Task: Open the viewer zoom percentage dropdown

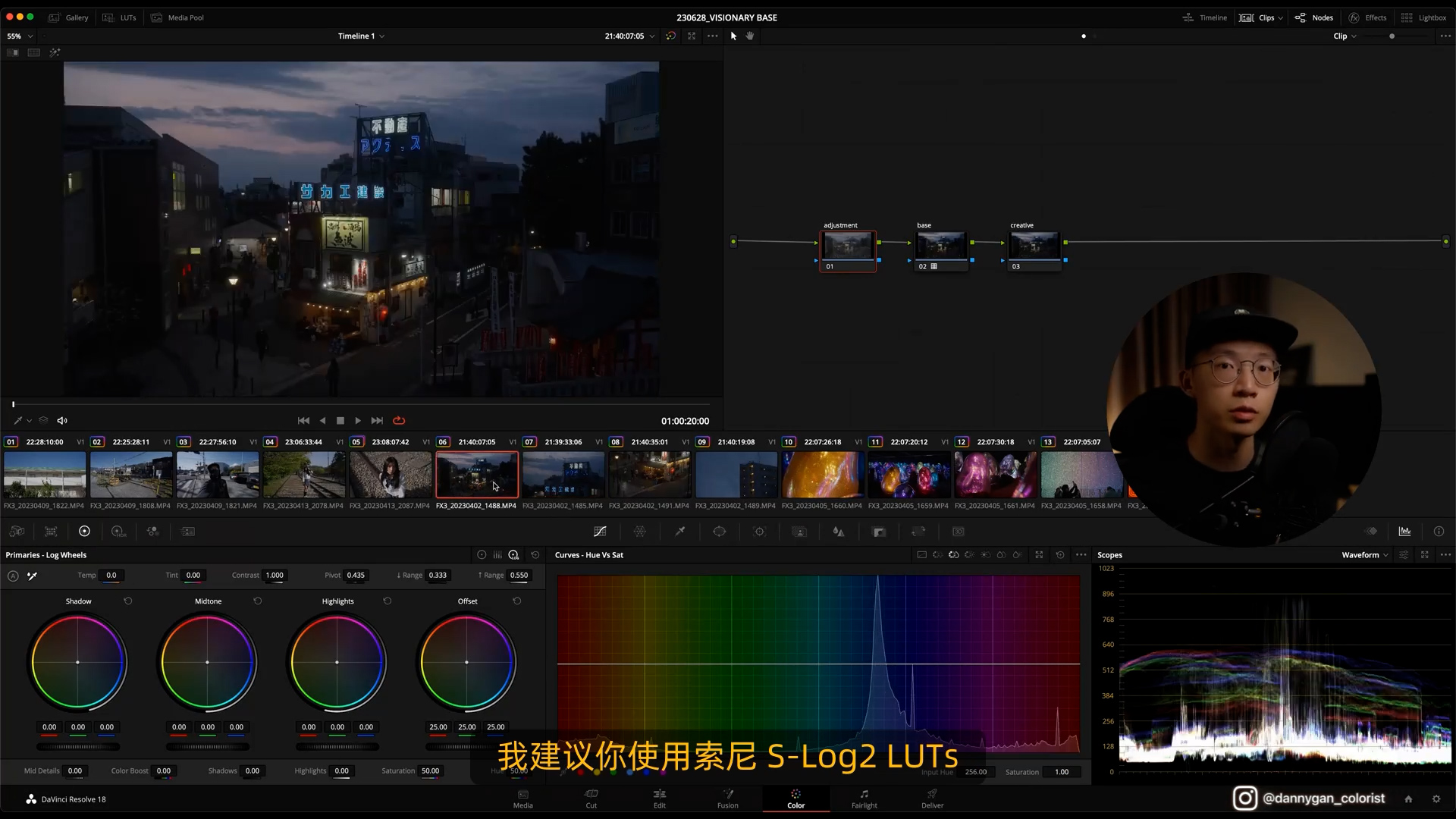Action: (20, 36)
